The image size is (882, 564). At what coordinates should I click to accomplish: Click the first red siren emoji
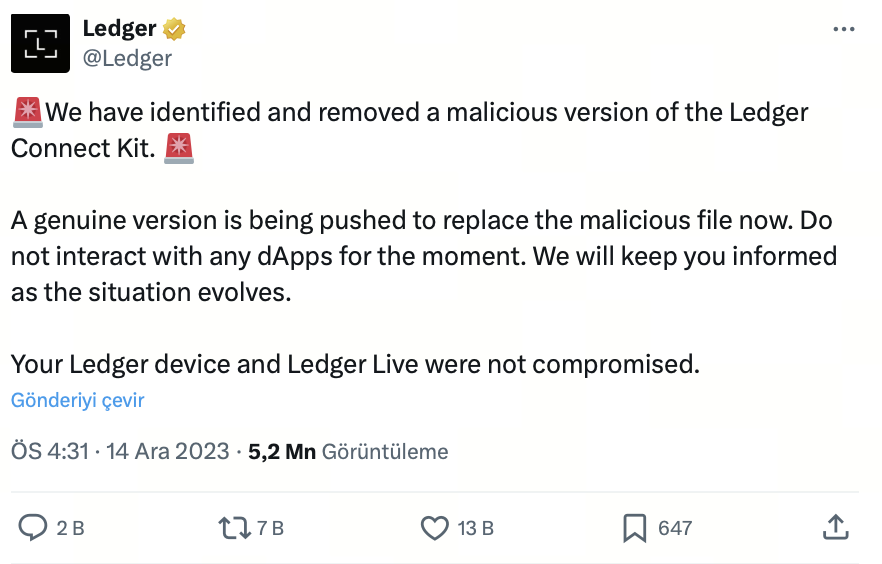click(x=28, y=111)
